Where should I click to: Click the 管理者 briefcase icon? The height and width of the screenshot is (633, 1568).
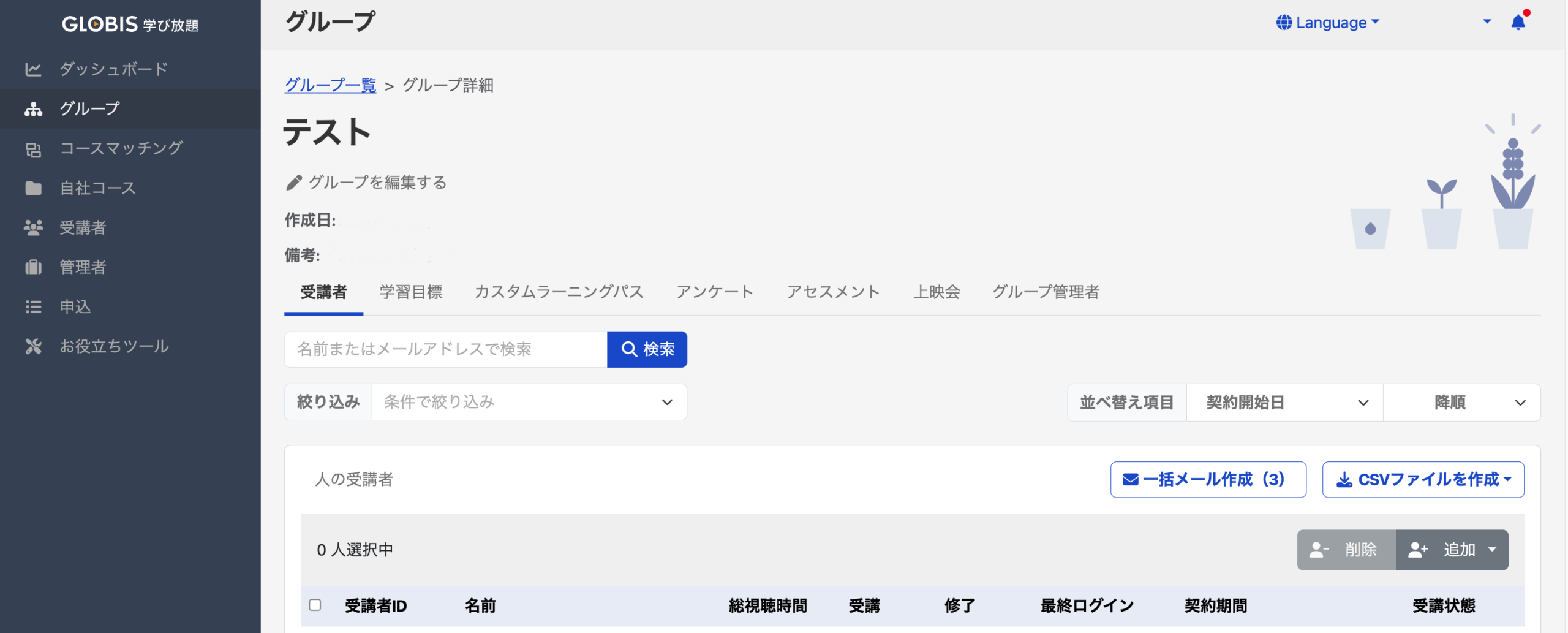click(33, 267)
